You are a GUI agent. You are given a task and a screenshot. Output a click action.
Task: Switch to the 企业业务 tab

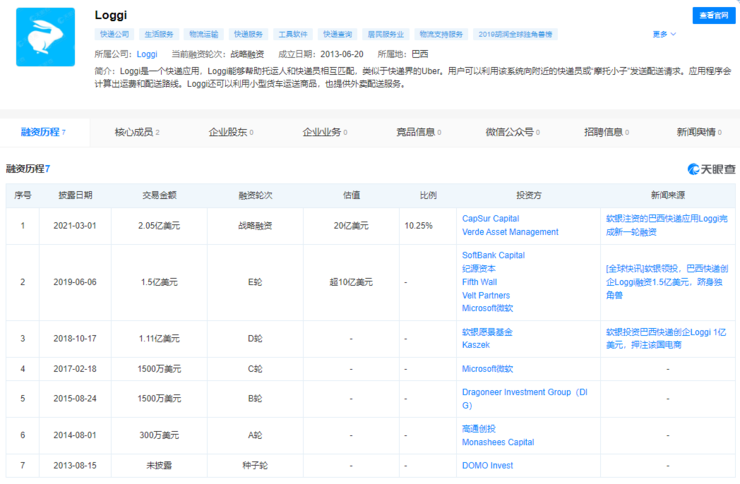(x=325, y=133)
